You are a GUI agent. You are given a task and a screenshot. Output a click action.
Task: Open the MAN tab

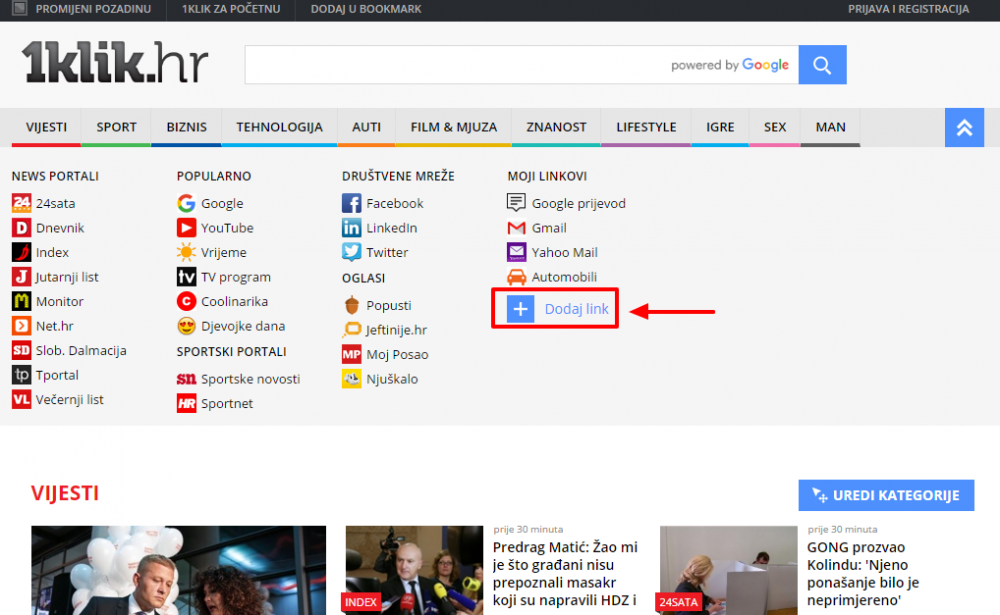click(830, 128)
